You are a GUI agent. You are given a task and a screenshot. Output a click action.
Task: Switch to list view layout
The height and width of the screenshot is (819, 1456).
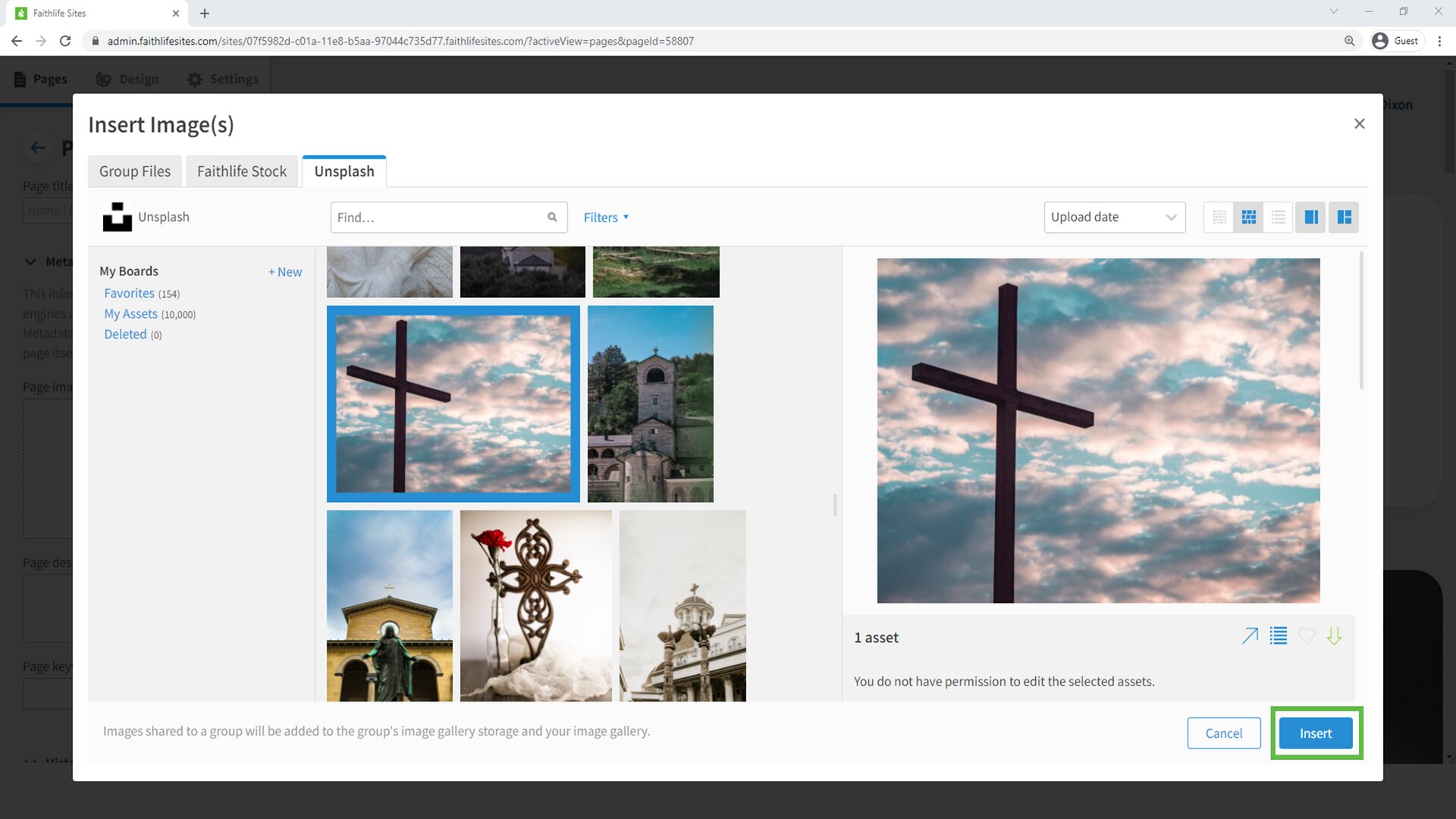[x=1278, y=218]
